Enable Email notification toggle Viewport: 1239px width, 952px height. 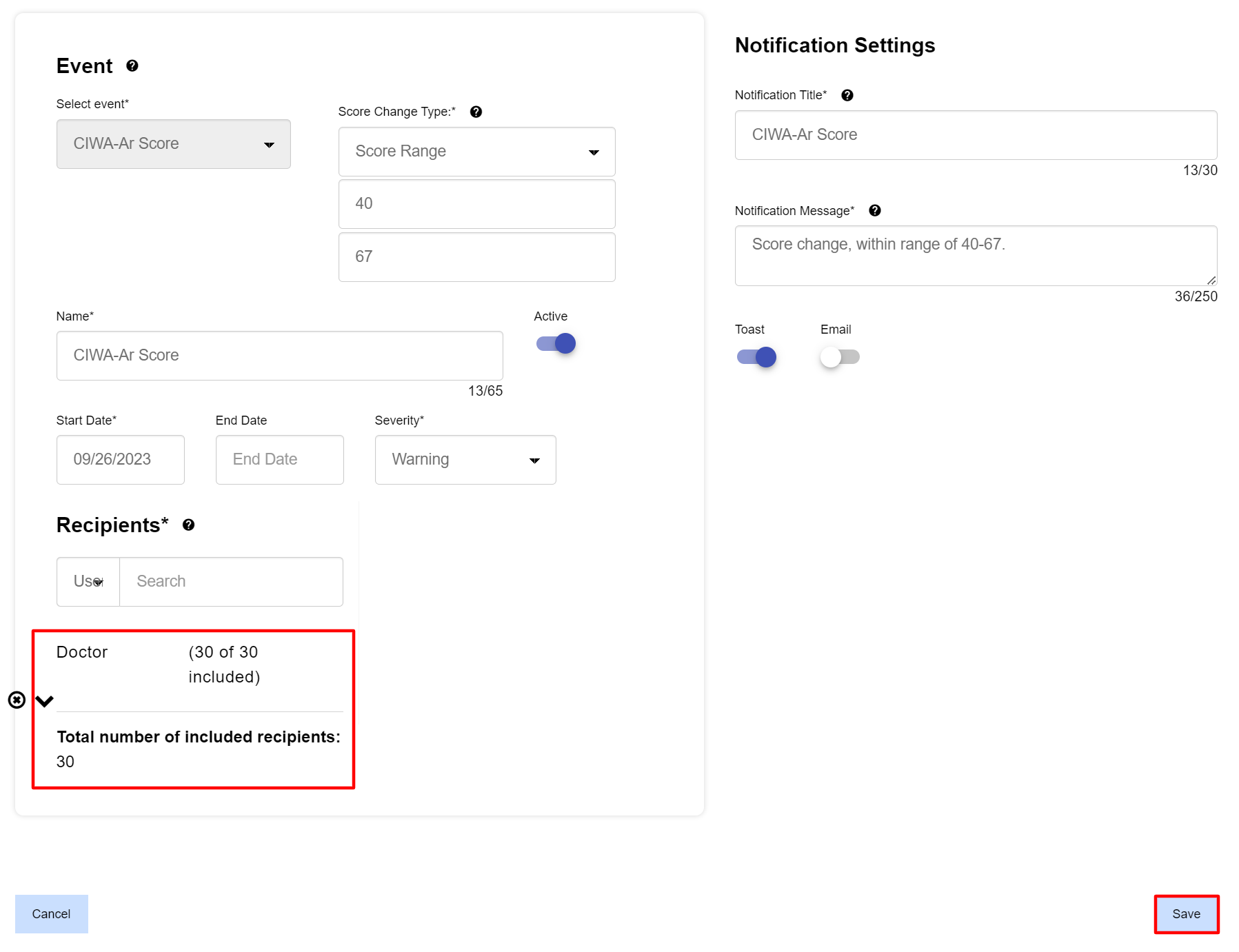(x=839, y=357)
